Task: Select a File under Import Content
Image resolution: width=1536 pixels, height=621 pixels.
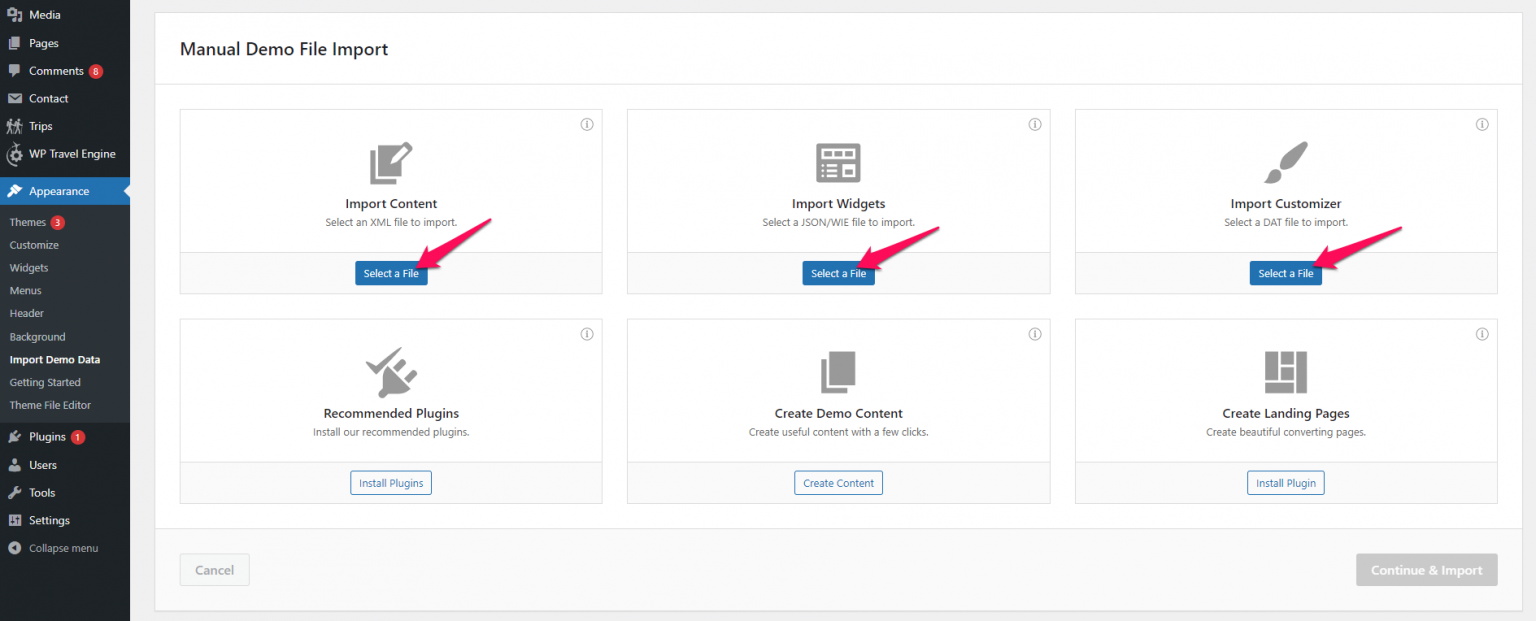Action: 391,272
